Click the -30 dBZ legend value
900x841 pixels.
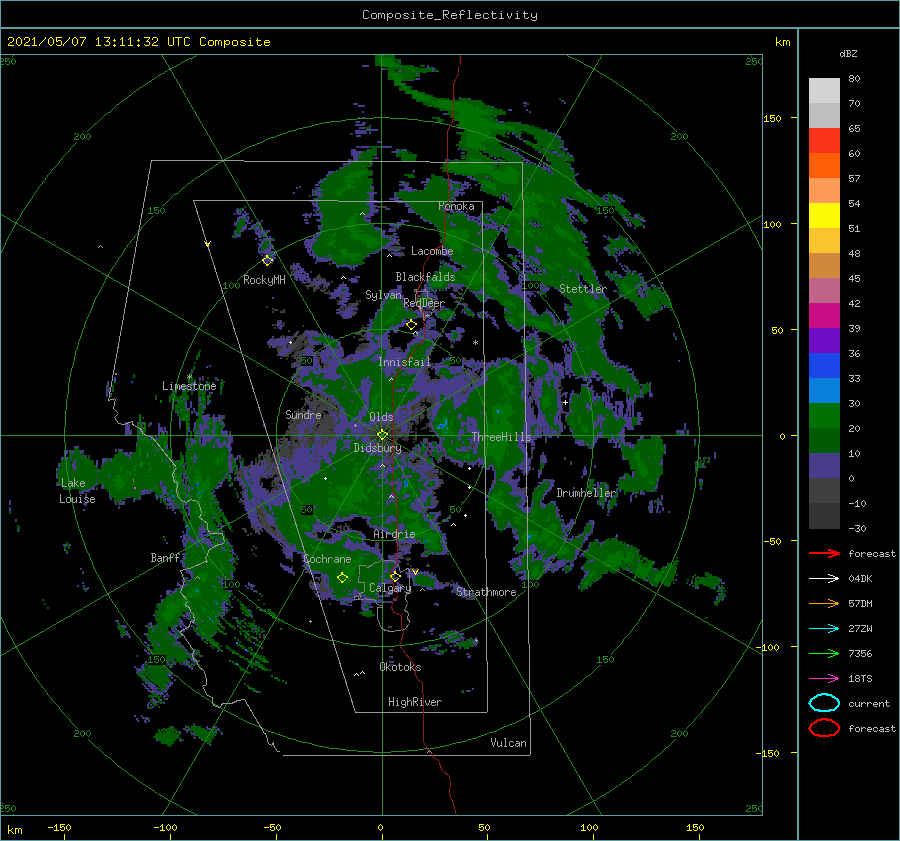[x=857, y=528]
